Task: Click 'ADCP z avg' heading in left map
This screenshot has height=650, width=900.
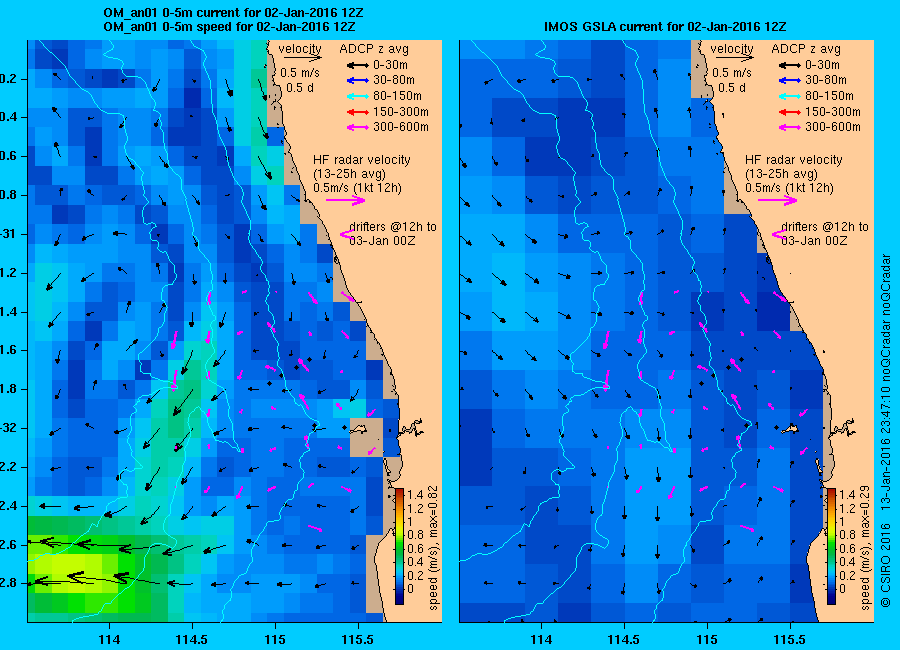Action: [x=374, y=49]
